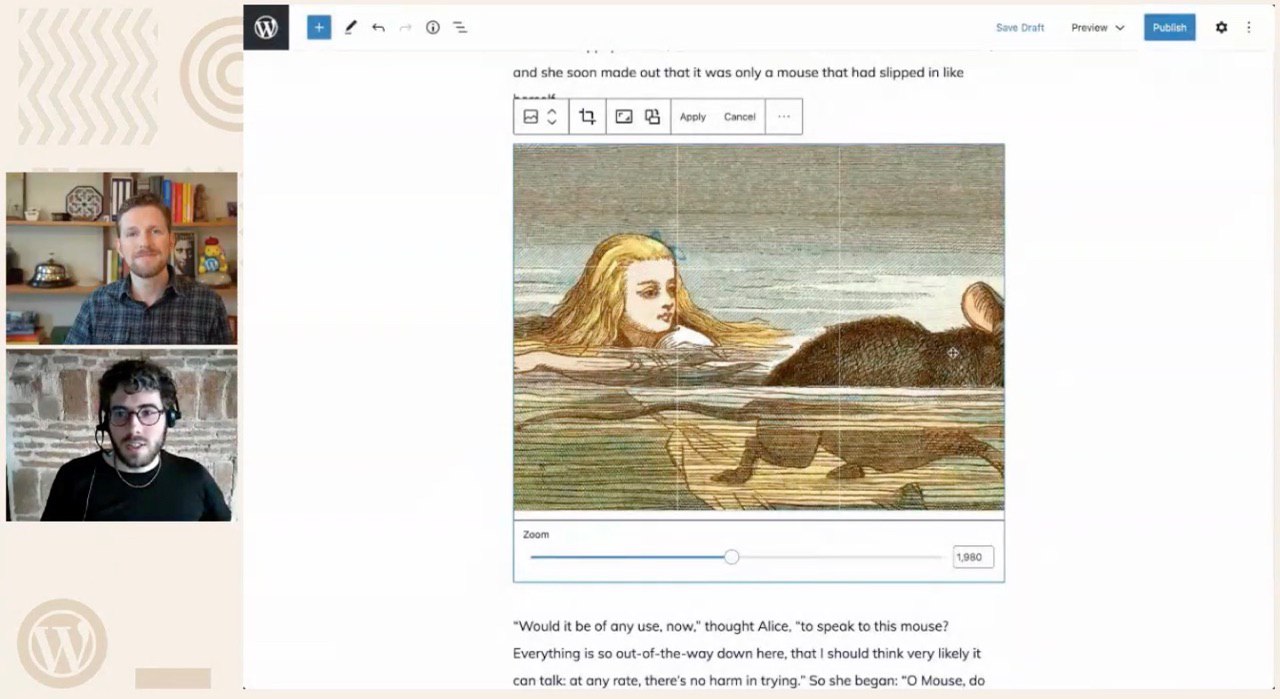
Task: Select the Tools pencil icon
Action: coord(350,28)
